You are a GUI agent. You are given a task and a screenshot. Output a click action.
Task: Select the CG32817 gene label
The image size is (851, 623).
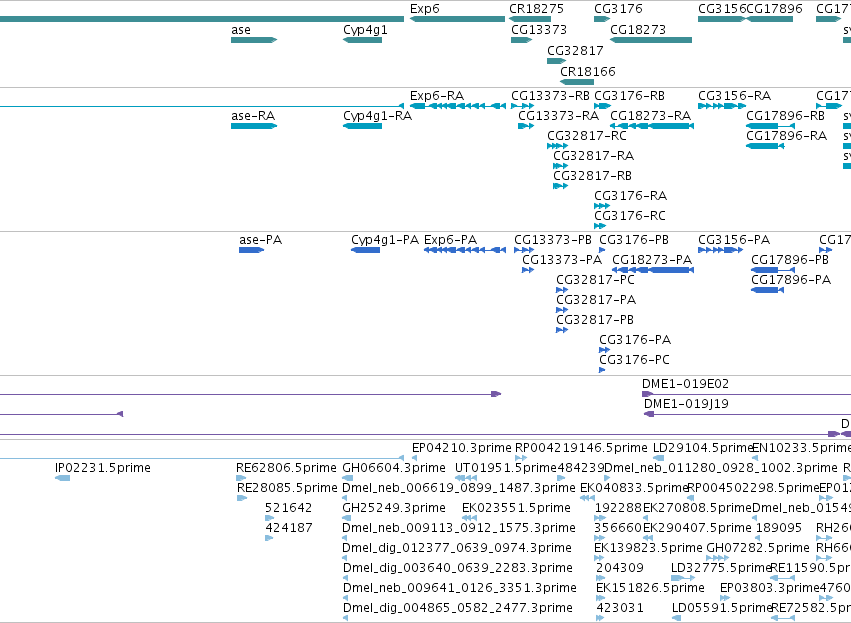575,50
